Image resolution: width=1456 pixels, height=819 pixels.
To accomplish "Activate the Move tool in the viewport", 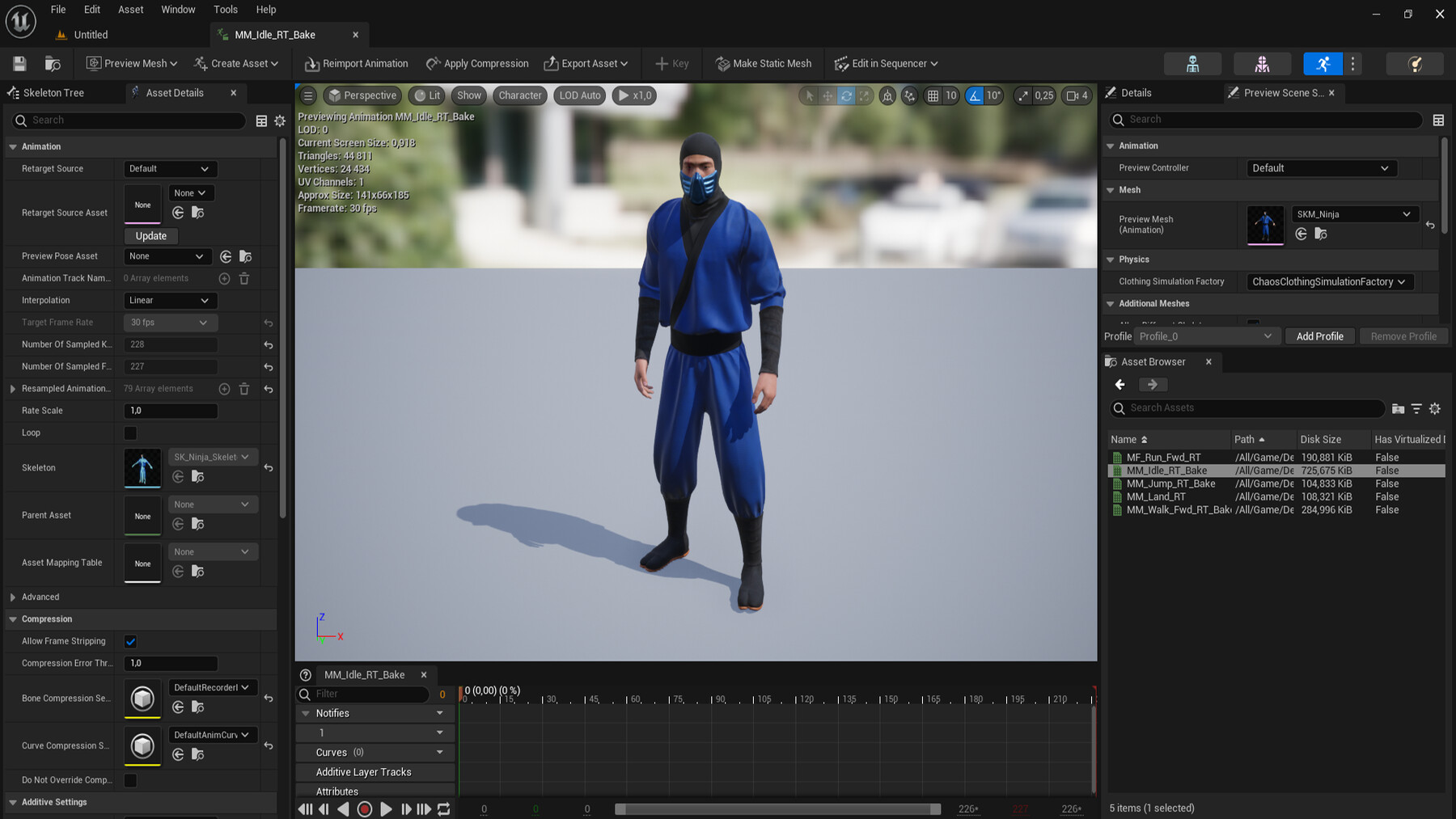I will [827, 95].
